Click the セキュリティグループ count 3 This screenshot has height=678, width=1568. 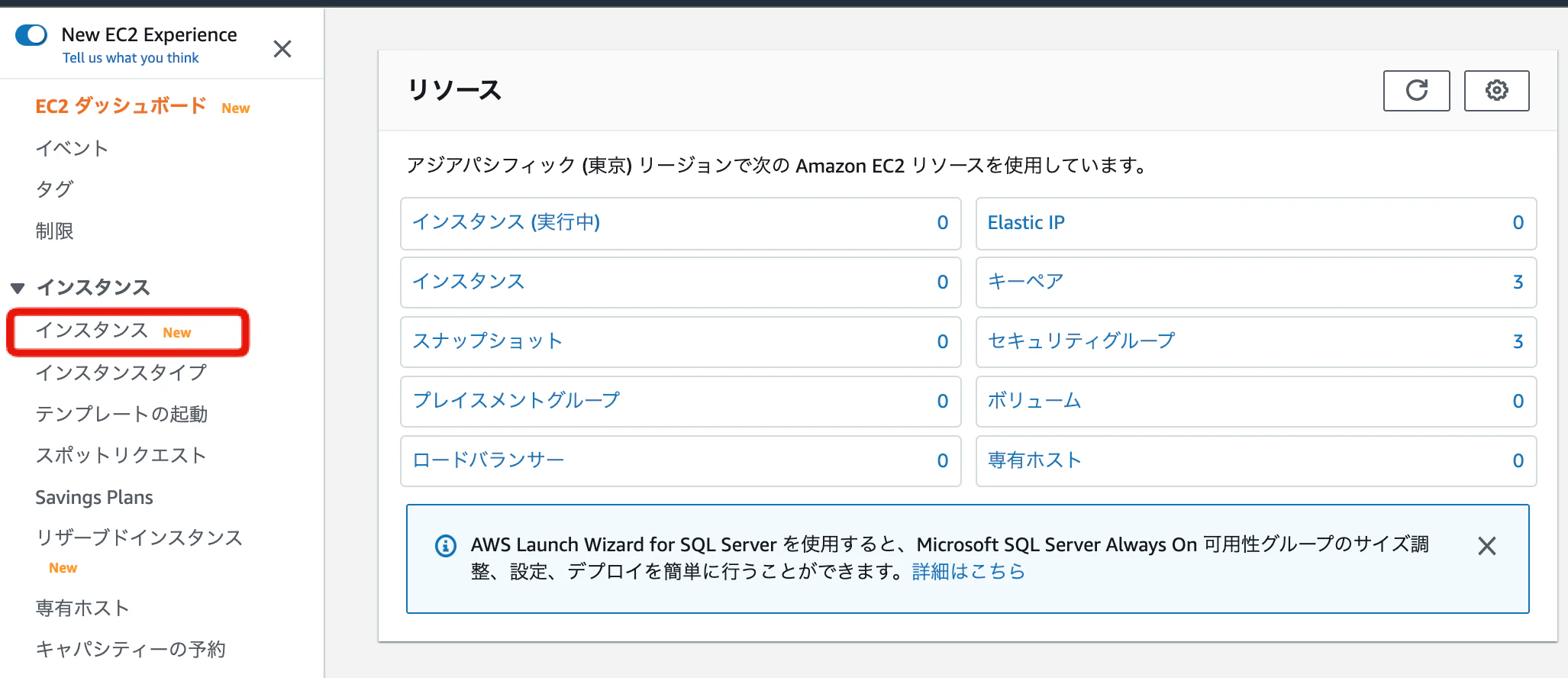(x=1518, y=341)
